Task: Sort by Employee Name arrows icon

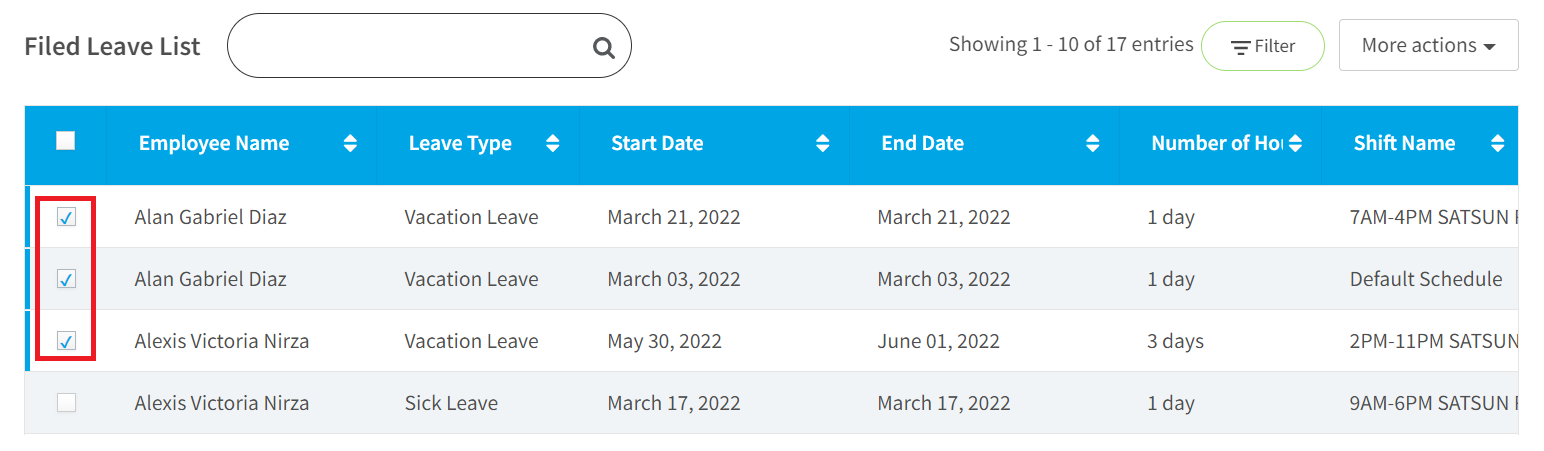Action: [x=350, y=144]
